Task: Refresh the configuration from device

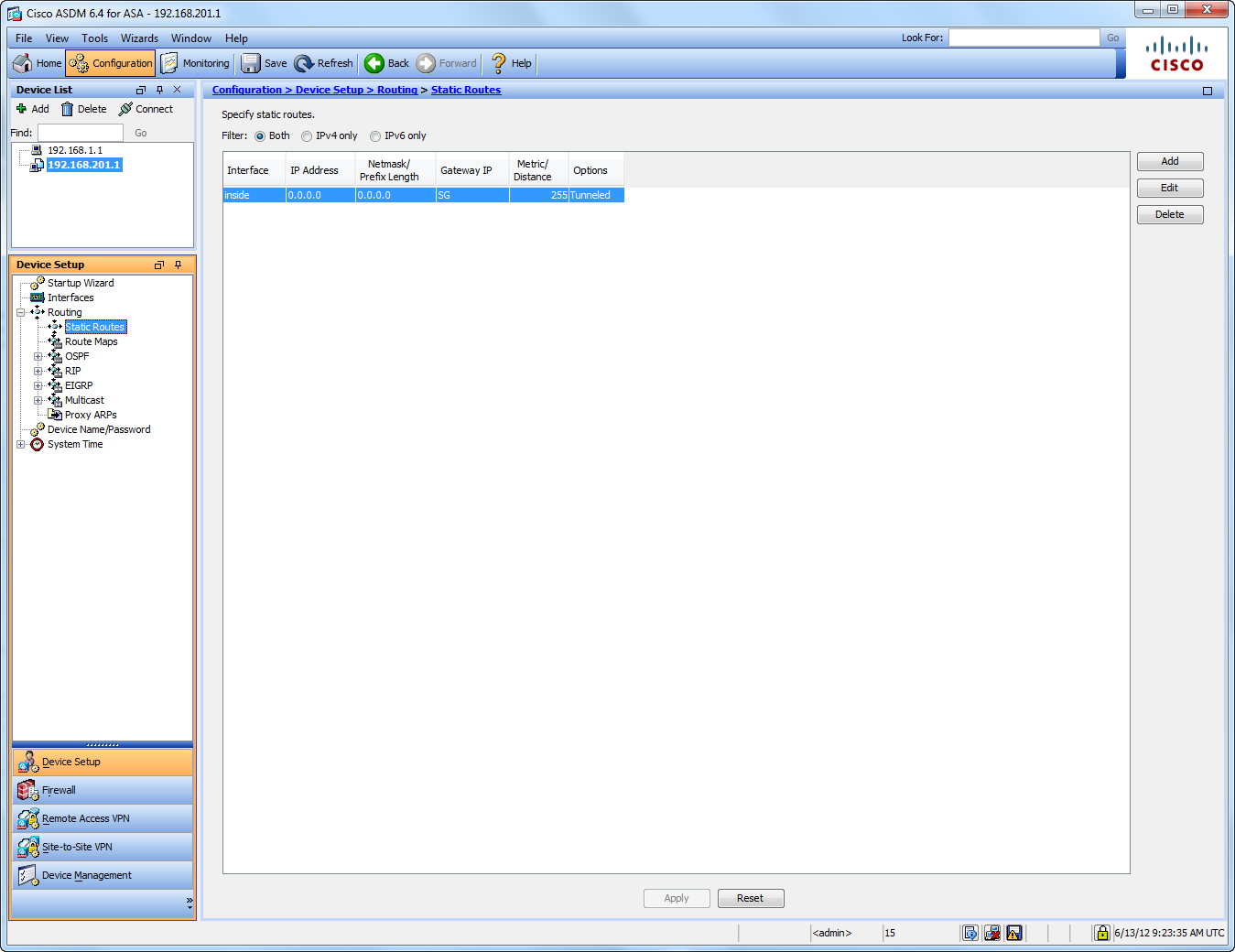Action: coord(324,63)
